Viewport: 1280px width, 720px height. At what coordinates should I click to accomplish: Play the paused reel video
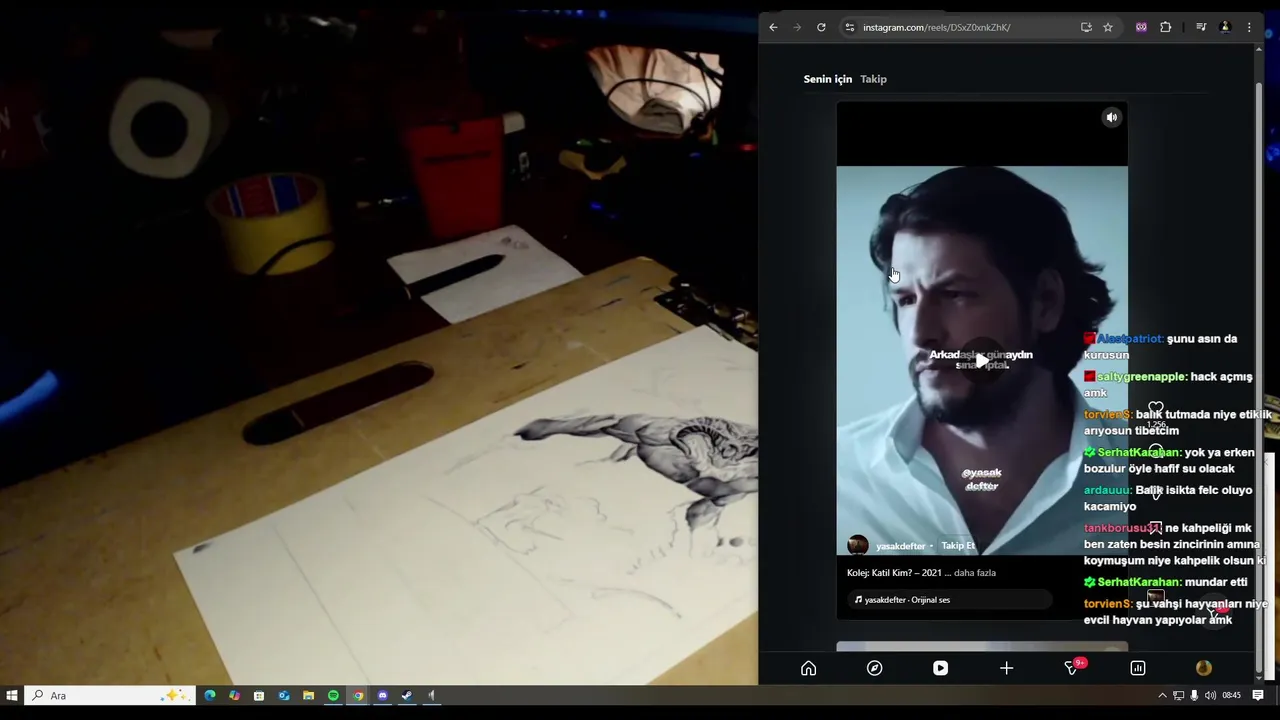point(982,359)
